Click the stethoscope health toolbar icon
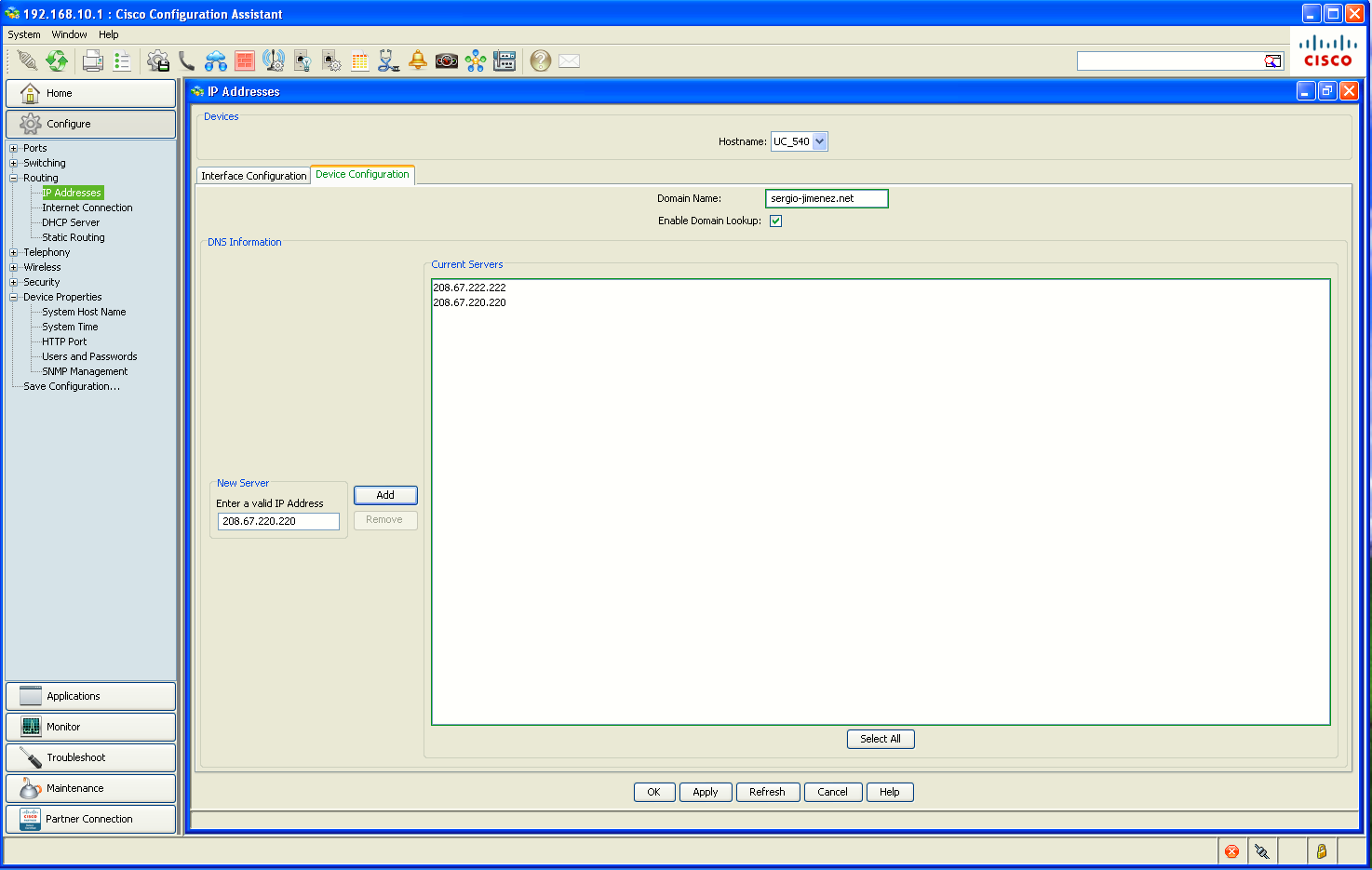 click(389, 60)
